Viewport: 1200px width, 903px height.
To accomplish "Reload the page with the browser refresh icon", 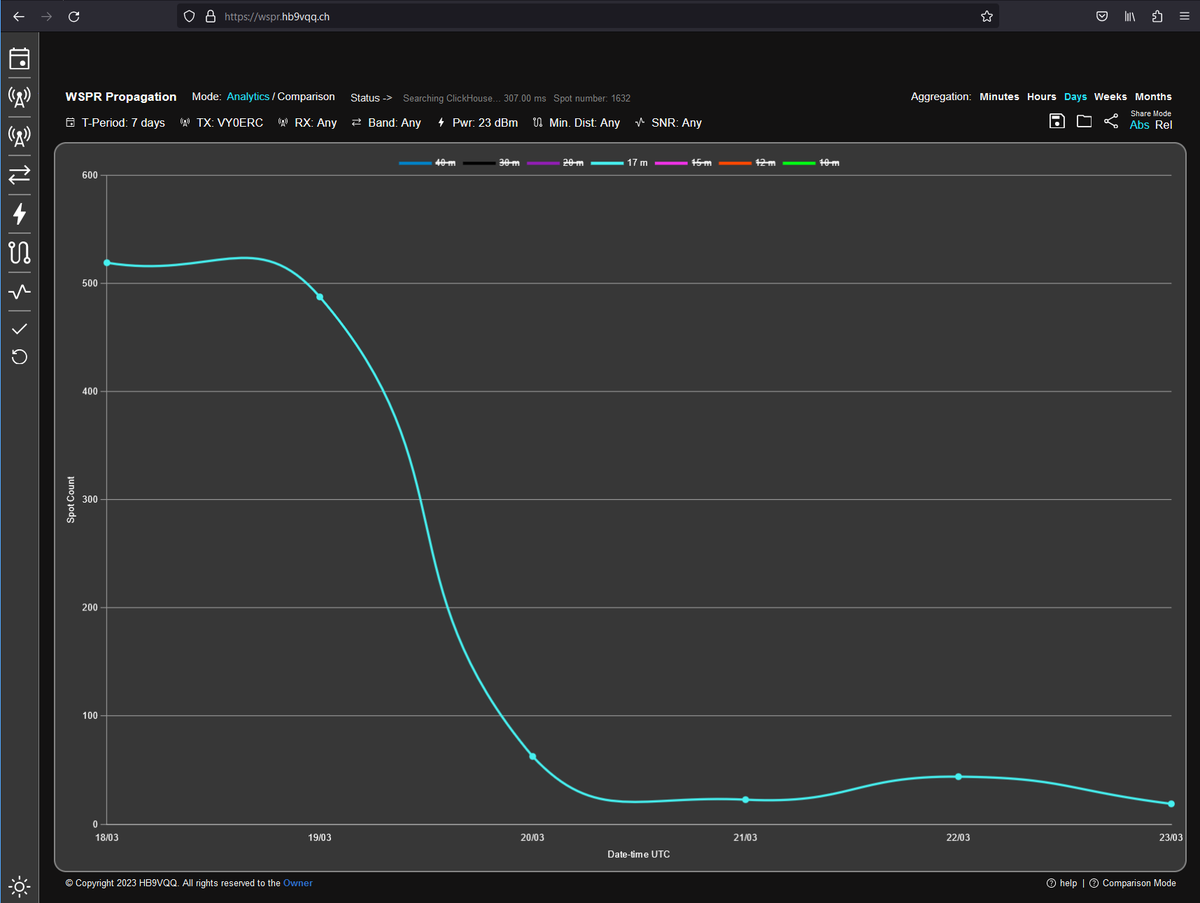I will tap(73, 16).
